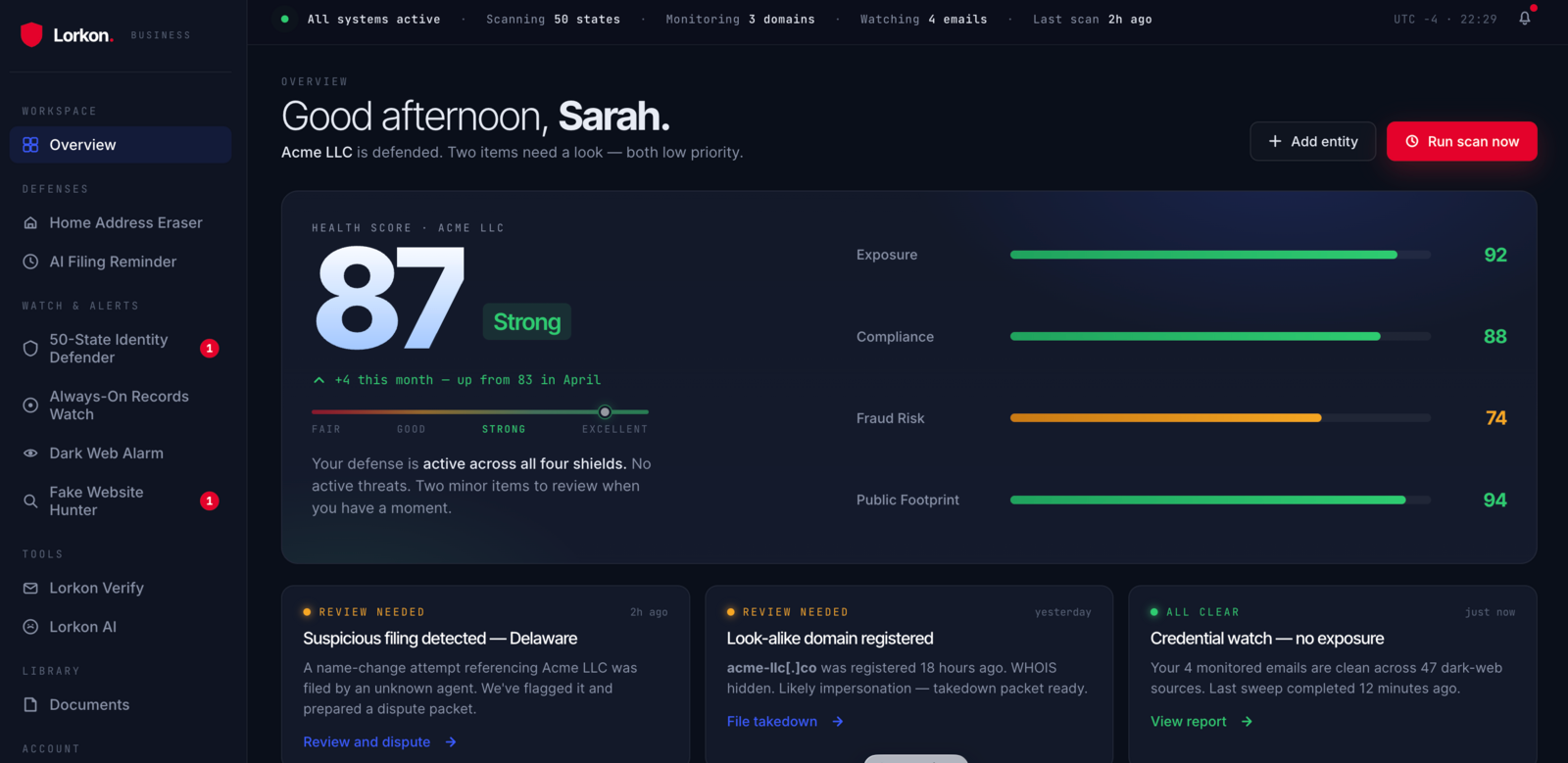Viewport: 1568px width, 763px height.
Task: Click the Overview grid icon
Action: tap(30, 145)
